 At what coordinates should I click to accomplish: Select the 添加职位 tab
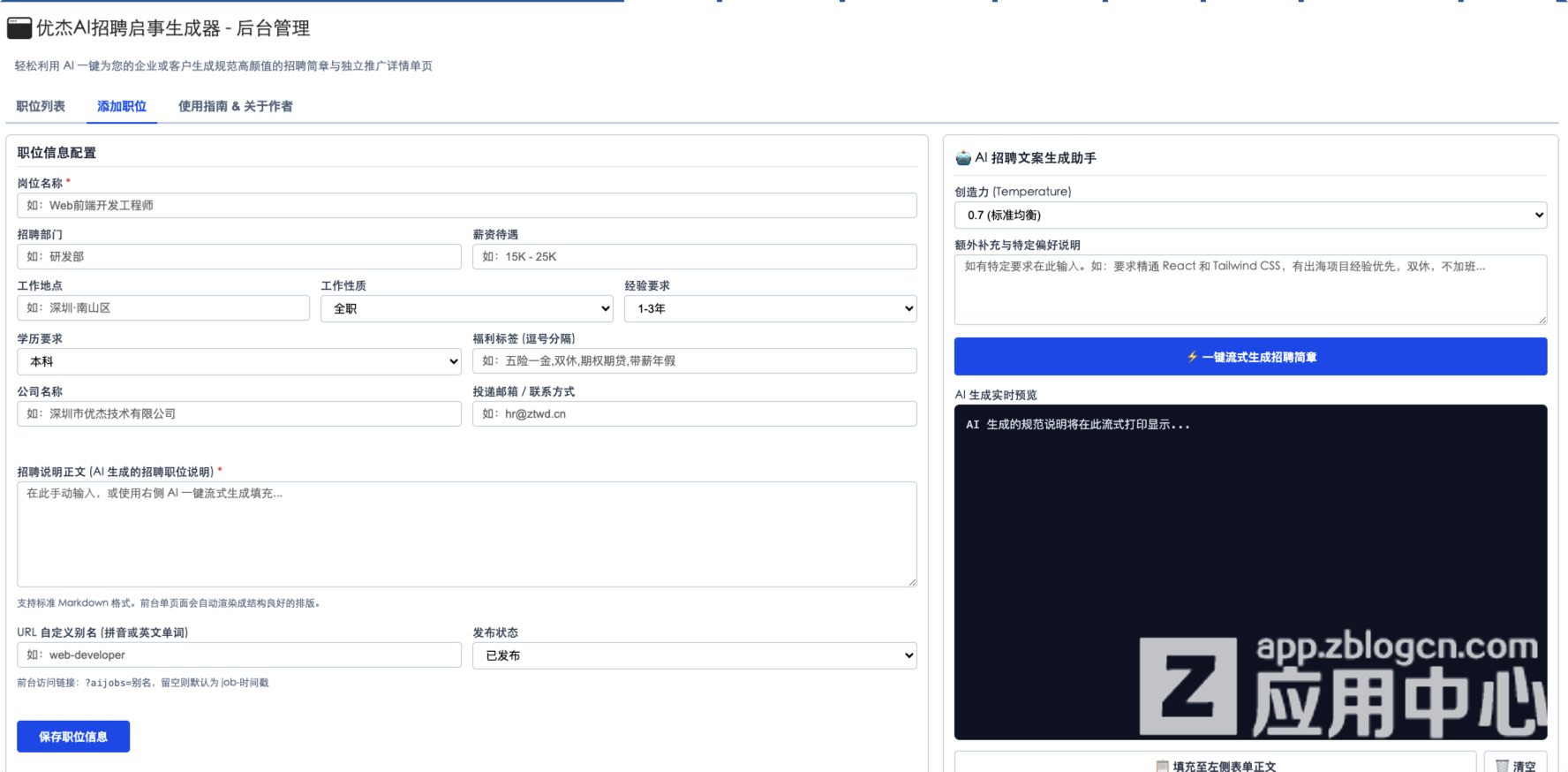click(x=122, y=106)
